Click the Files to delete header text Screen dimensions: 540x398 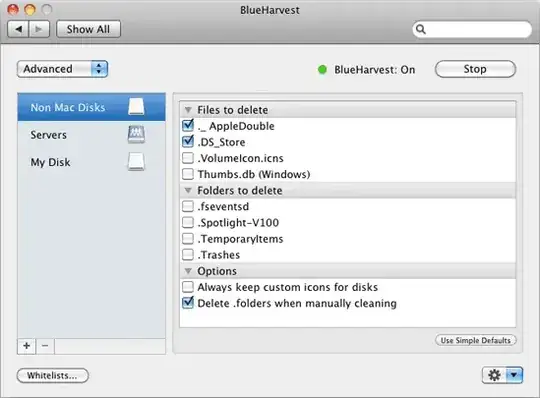pyautogui.click(x=232, y=110)
